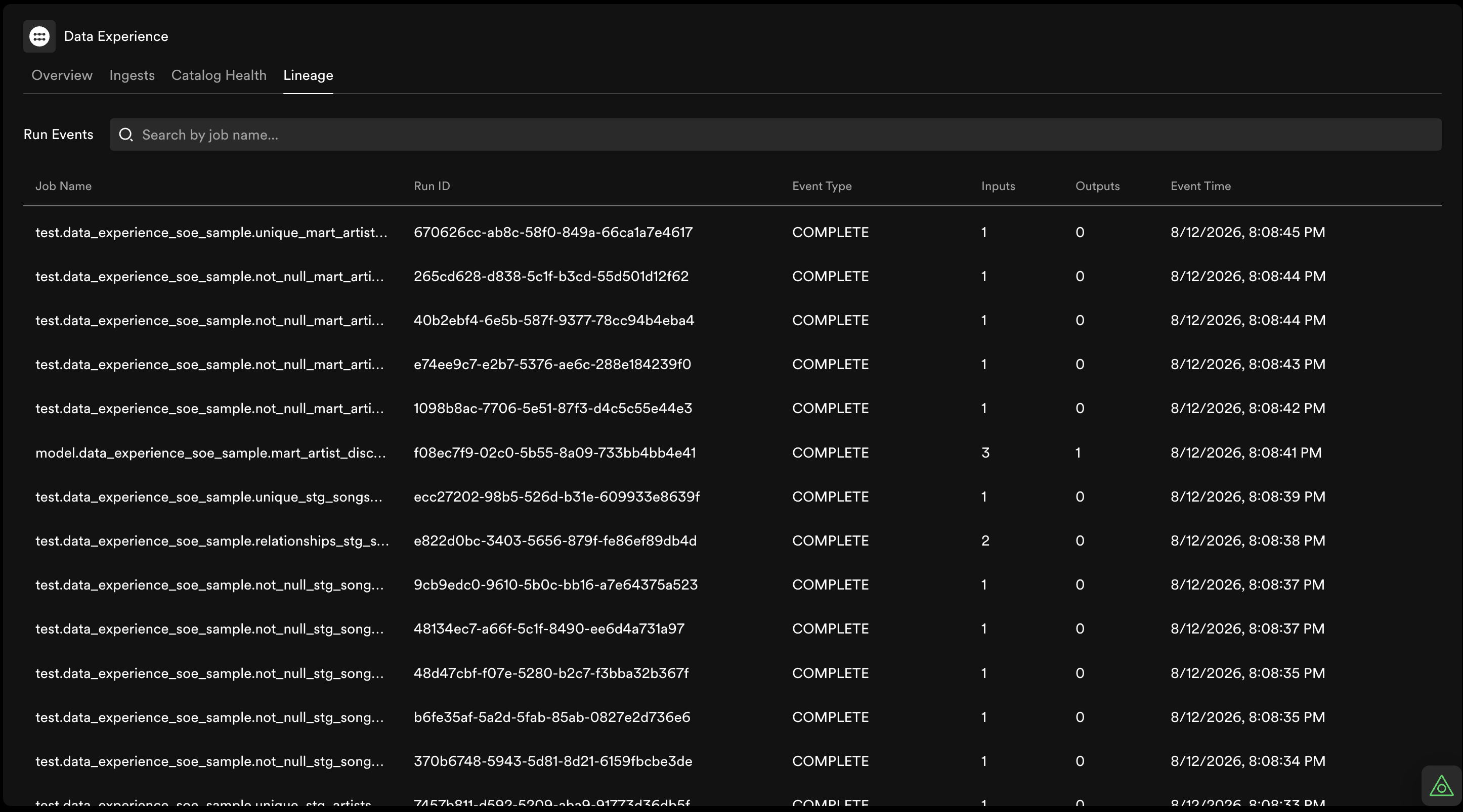Screen dimensions: 1463x812
Task: Select Run ID 40b2ebf4-6e5b-587f-9377-78cc94b4eba4
Action: tap(554, 320)
